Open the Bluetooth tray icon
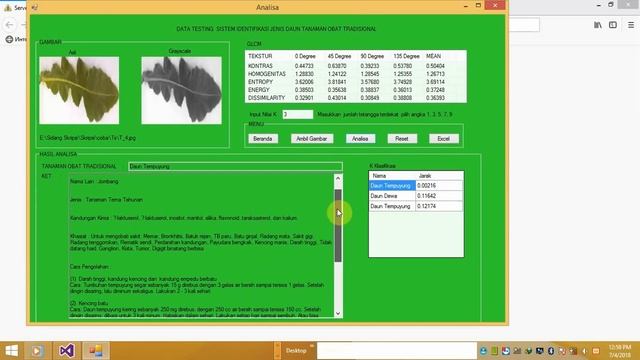The height and width of the screenshot is (360, 640). 551,351
